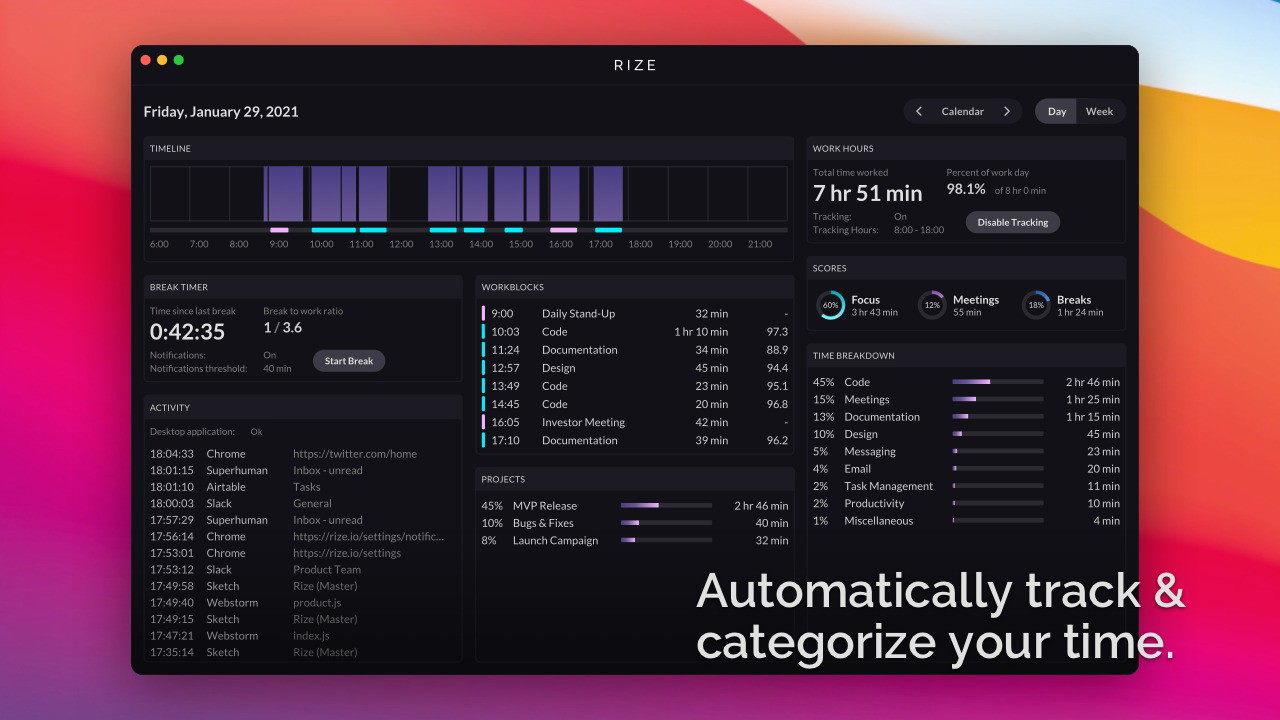Go to next day with right chevron

tap(1007, 111)
